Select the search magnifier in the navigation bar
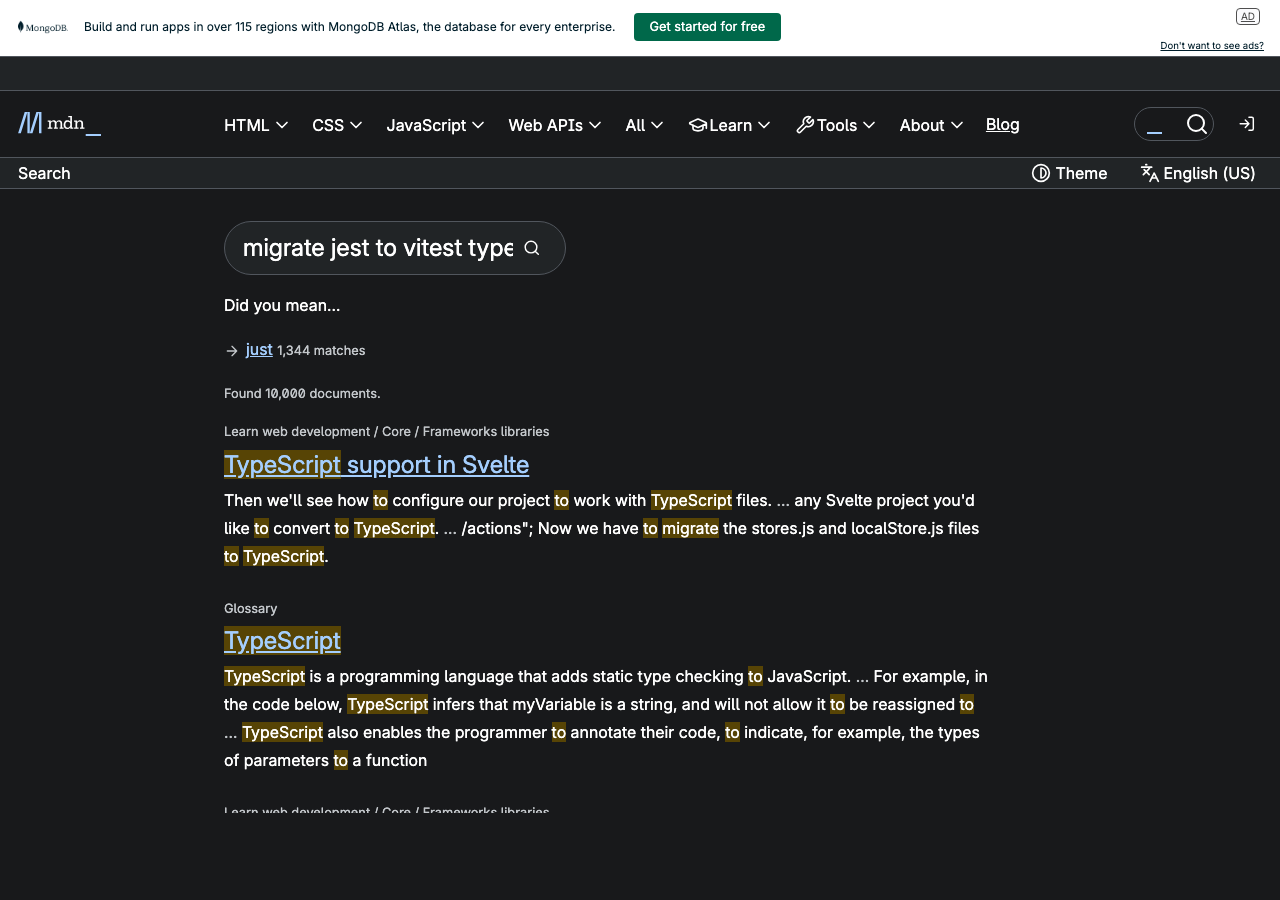 coord(1197,123)
